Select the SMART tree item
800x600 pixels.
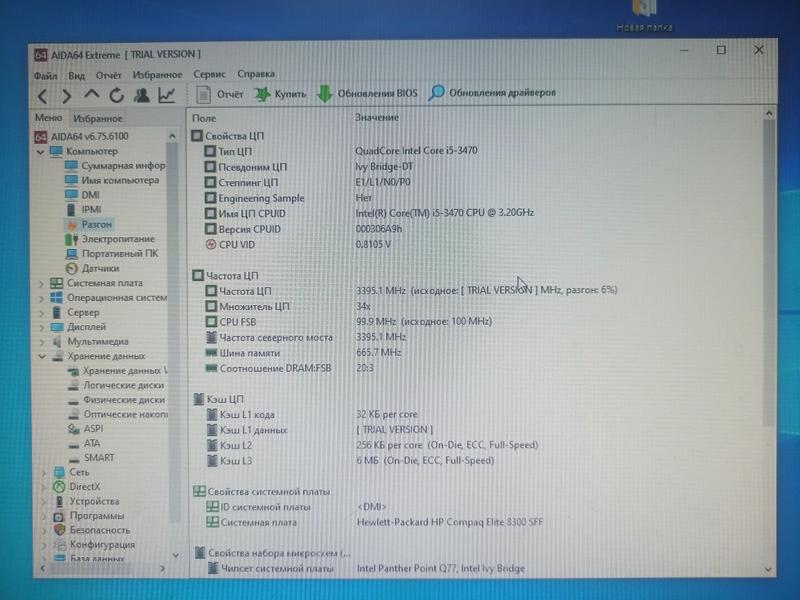(x=92, y=458)
